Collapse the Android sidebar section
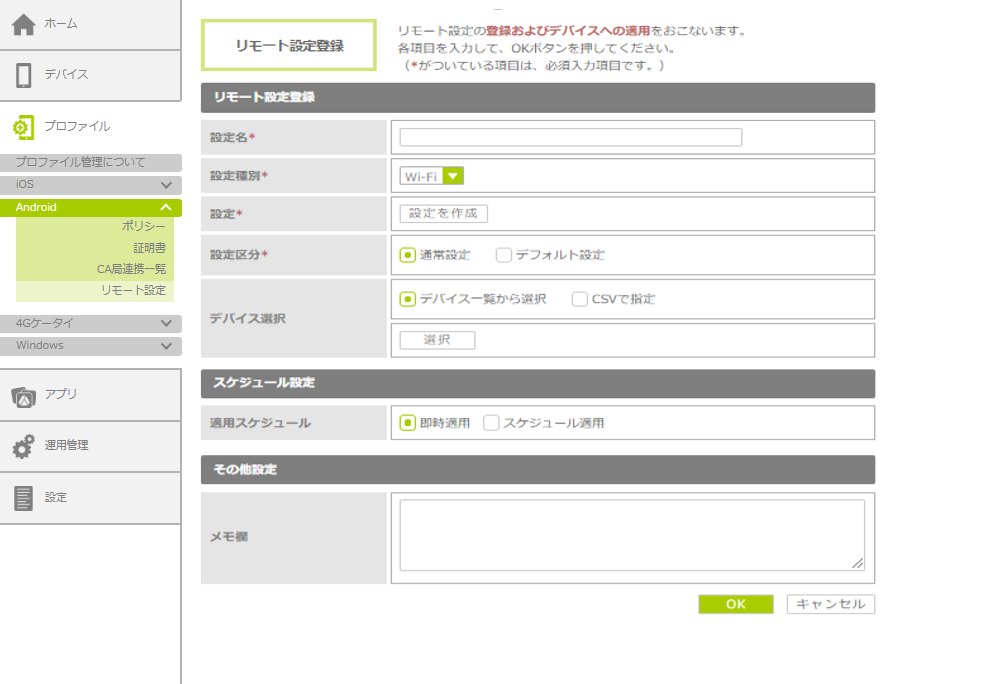The image size is (991, 684). pos(166,208)
